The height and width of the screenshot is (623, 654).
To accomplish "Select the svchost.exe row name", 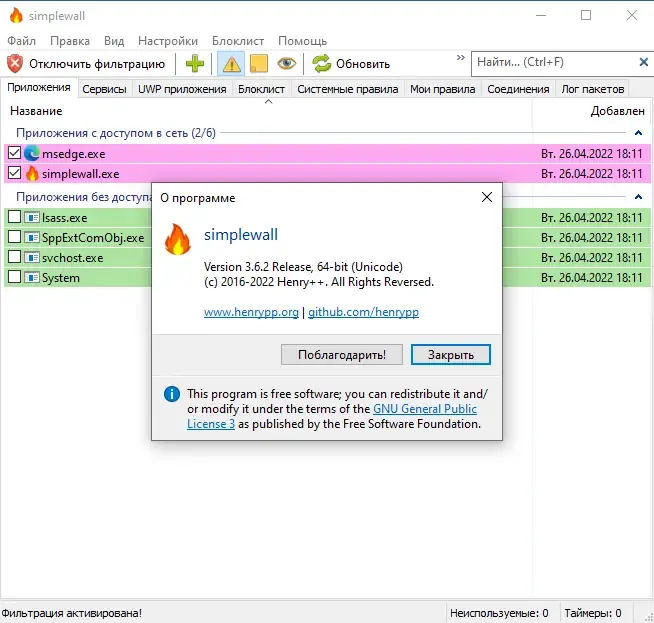I will 72,258.
